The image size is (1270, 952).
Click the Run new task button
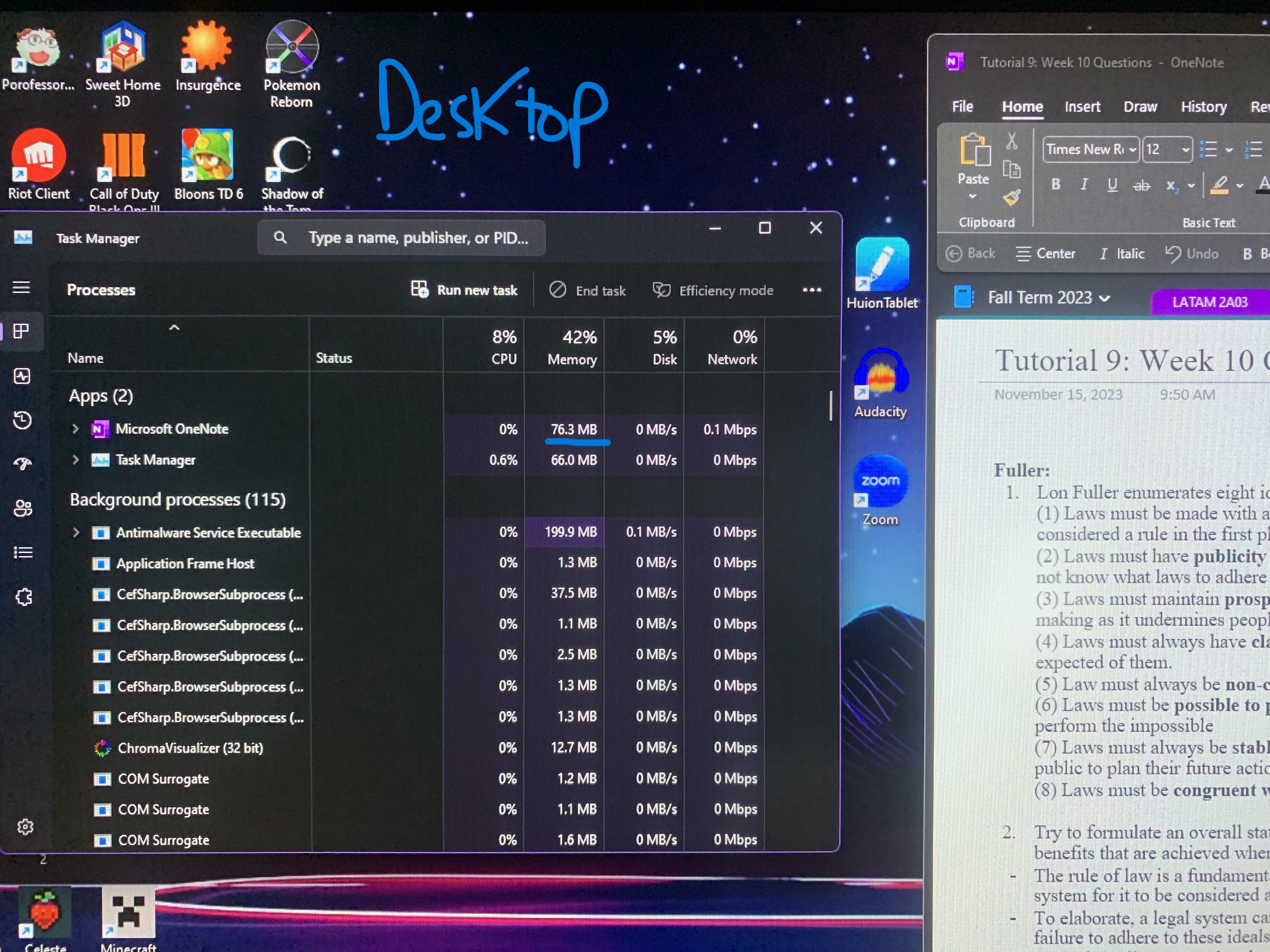coord(464,290)
